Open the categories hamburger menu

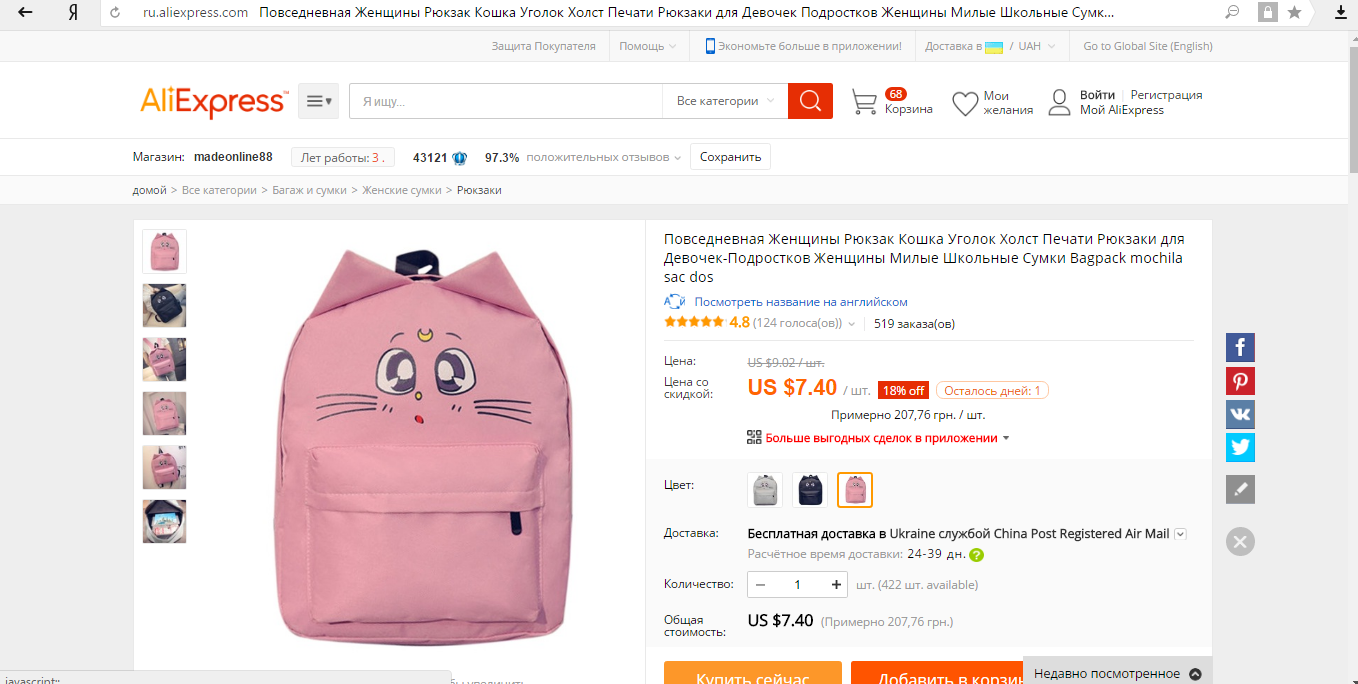click(319, 101)
